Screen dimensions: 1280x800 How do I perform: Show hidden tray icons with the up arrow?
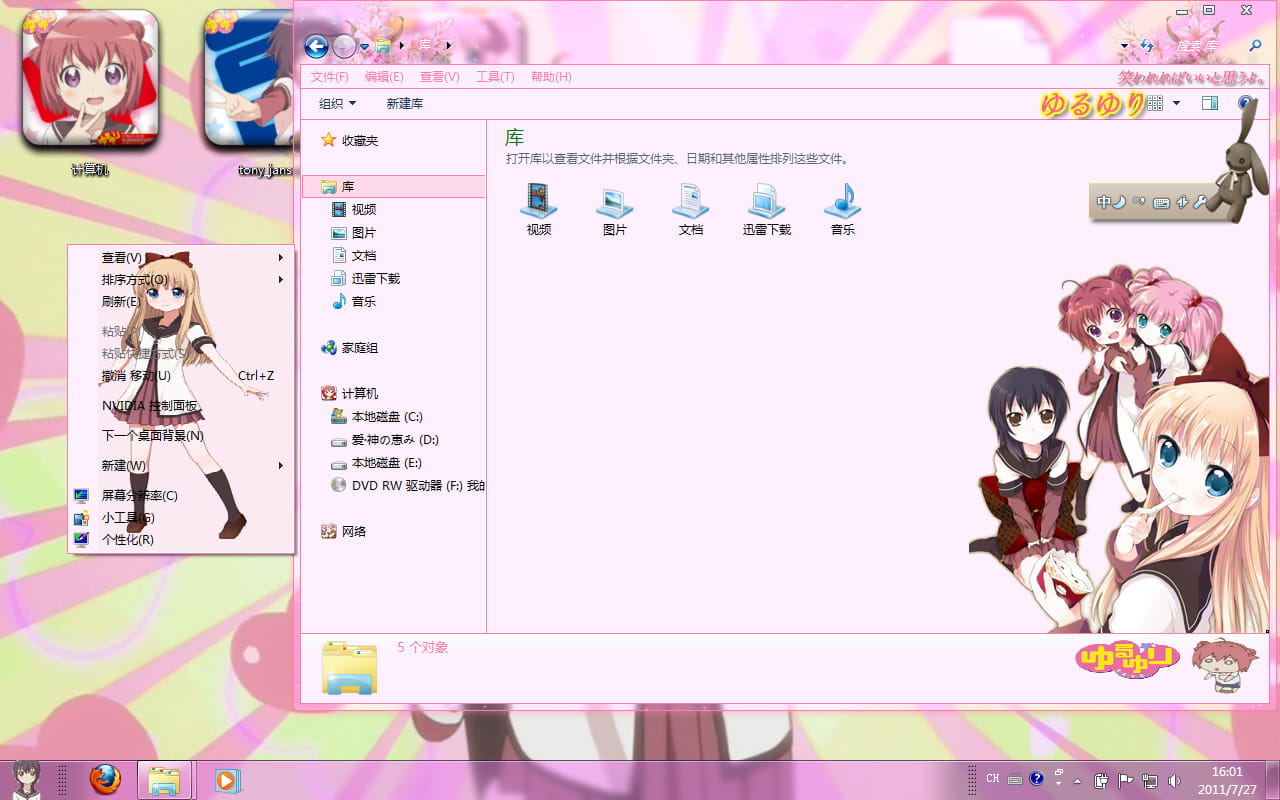click(x=1079, y=779)
